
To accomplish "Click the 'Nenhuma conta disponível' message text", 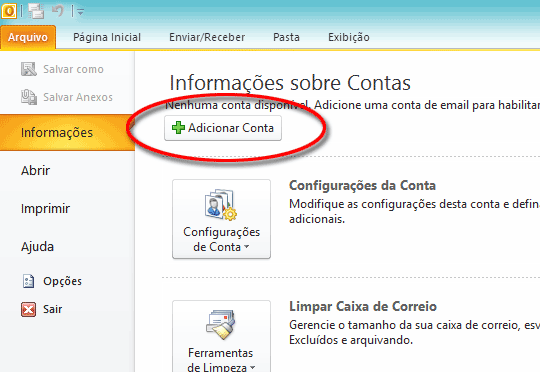I will pos(352,105).
